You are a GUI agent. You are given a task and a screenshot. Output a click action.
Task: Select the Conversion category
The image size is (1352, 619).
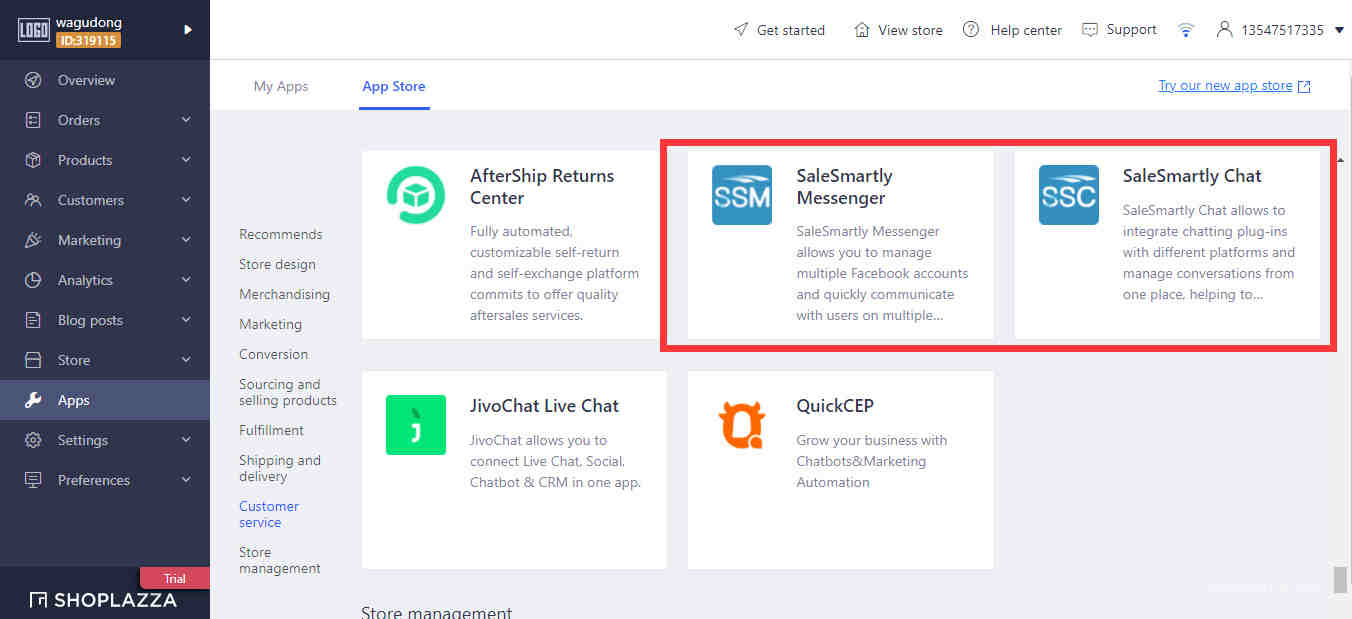tap(273, 354)
